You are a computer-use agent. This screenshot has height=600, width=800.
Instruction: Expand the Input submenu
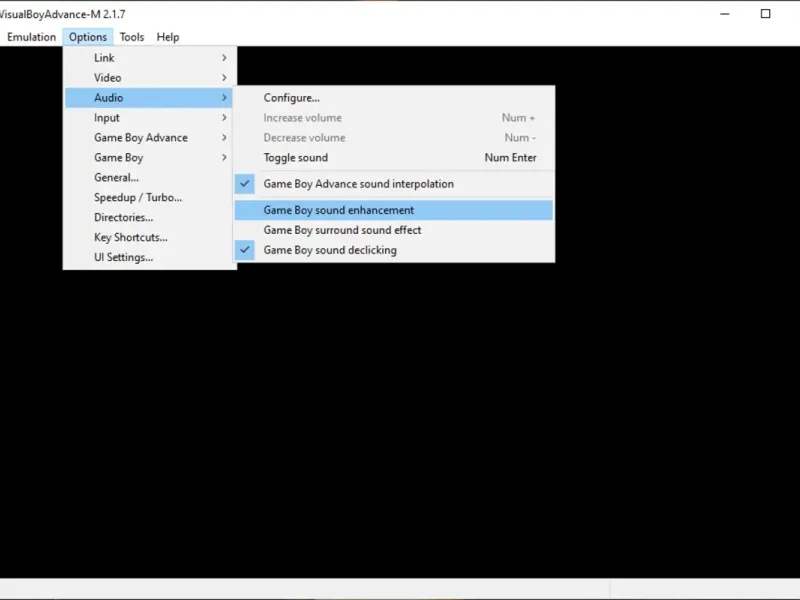click(x=149, y=117)
